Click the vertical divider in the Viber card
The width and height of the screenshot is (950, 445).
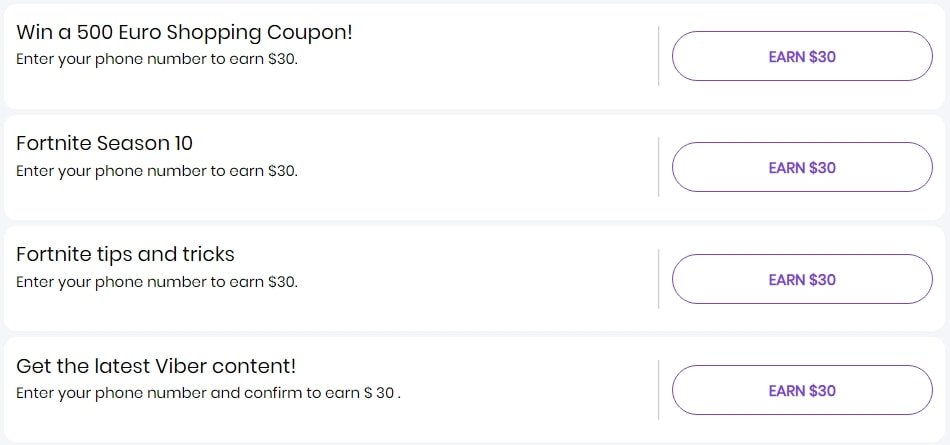(x=659, y=390)
